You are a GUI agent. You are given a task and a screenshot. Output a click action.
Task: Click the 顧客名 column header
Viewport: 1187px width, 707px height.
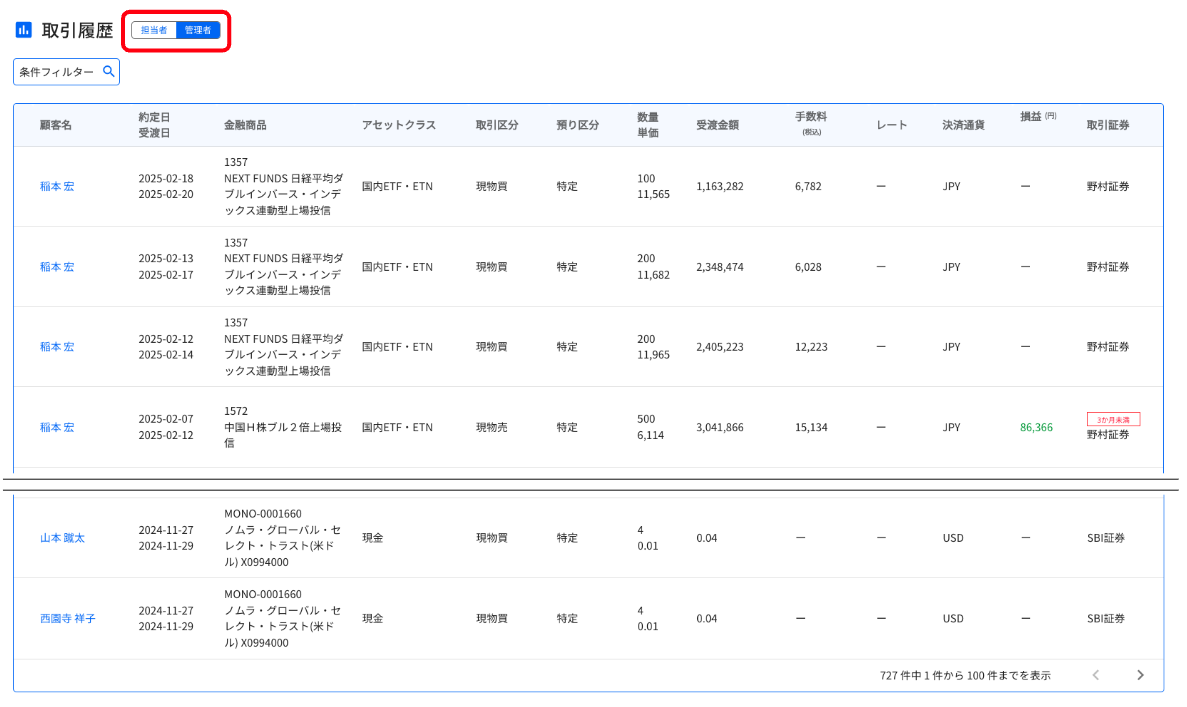56,125
